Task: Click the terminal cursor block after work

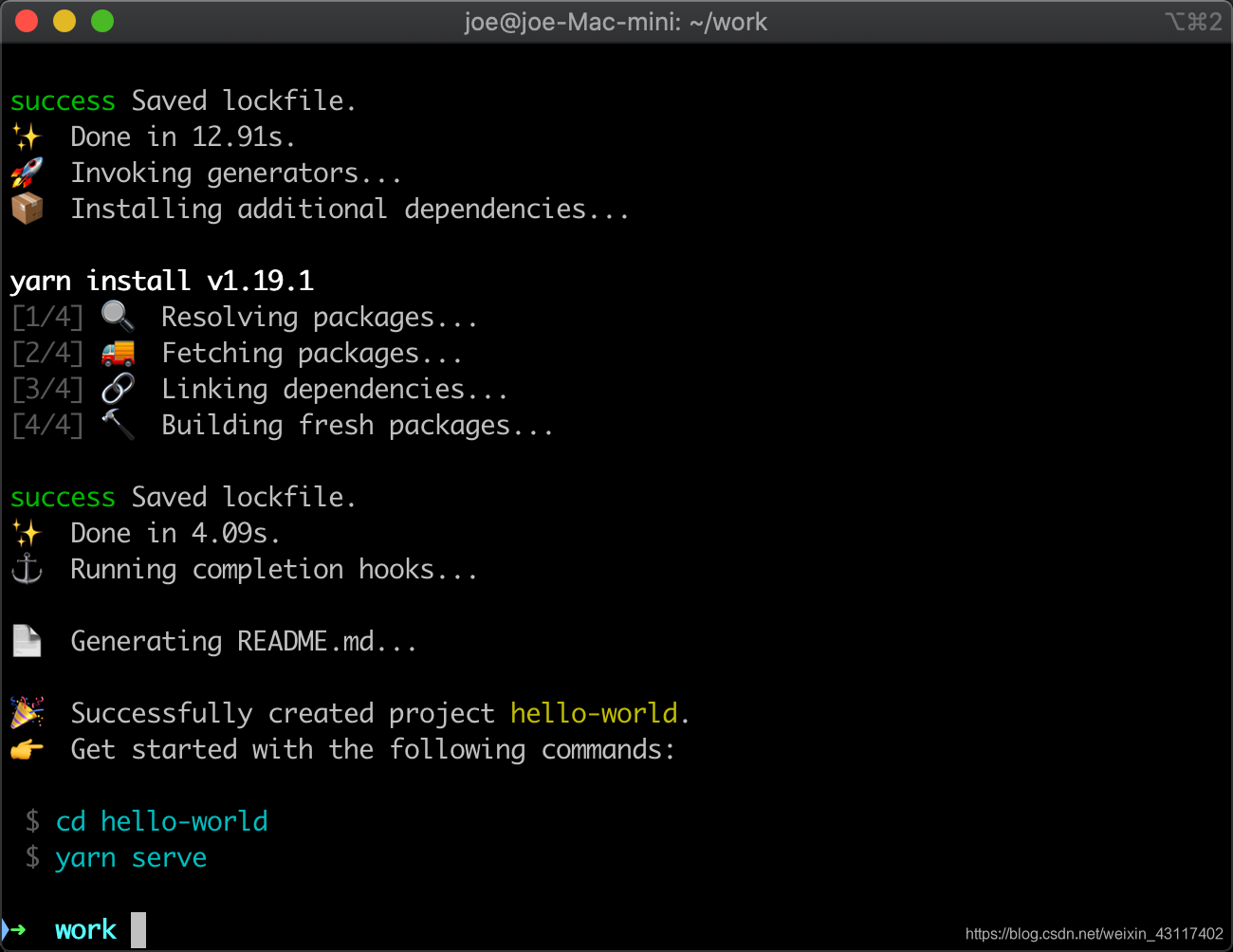Action: [x=138, y=930]
